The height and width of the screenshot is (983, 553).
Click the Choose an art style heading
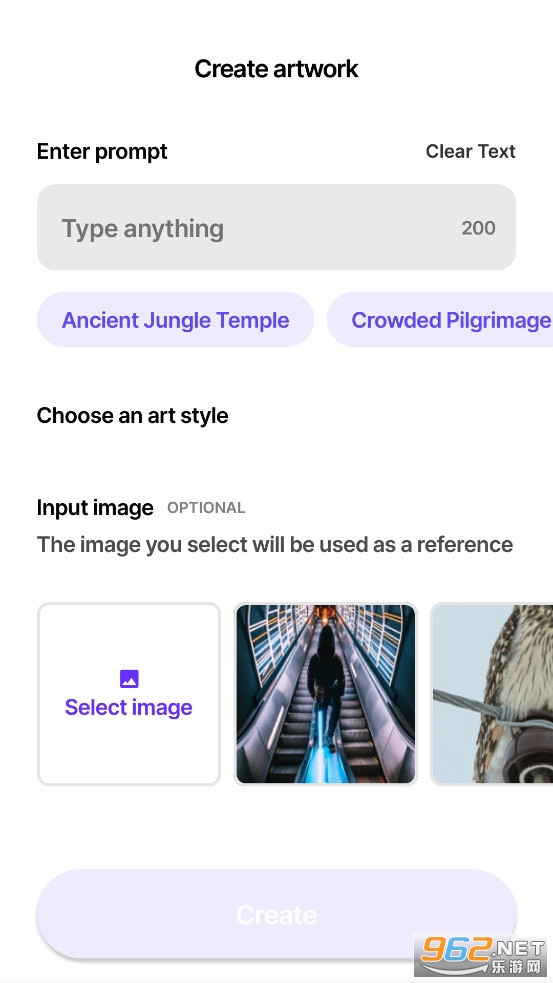[x=132, y=416]
